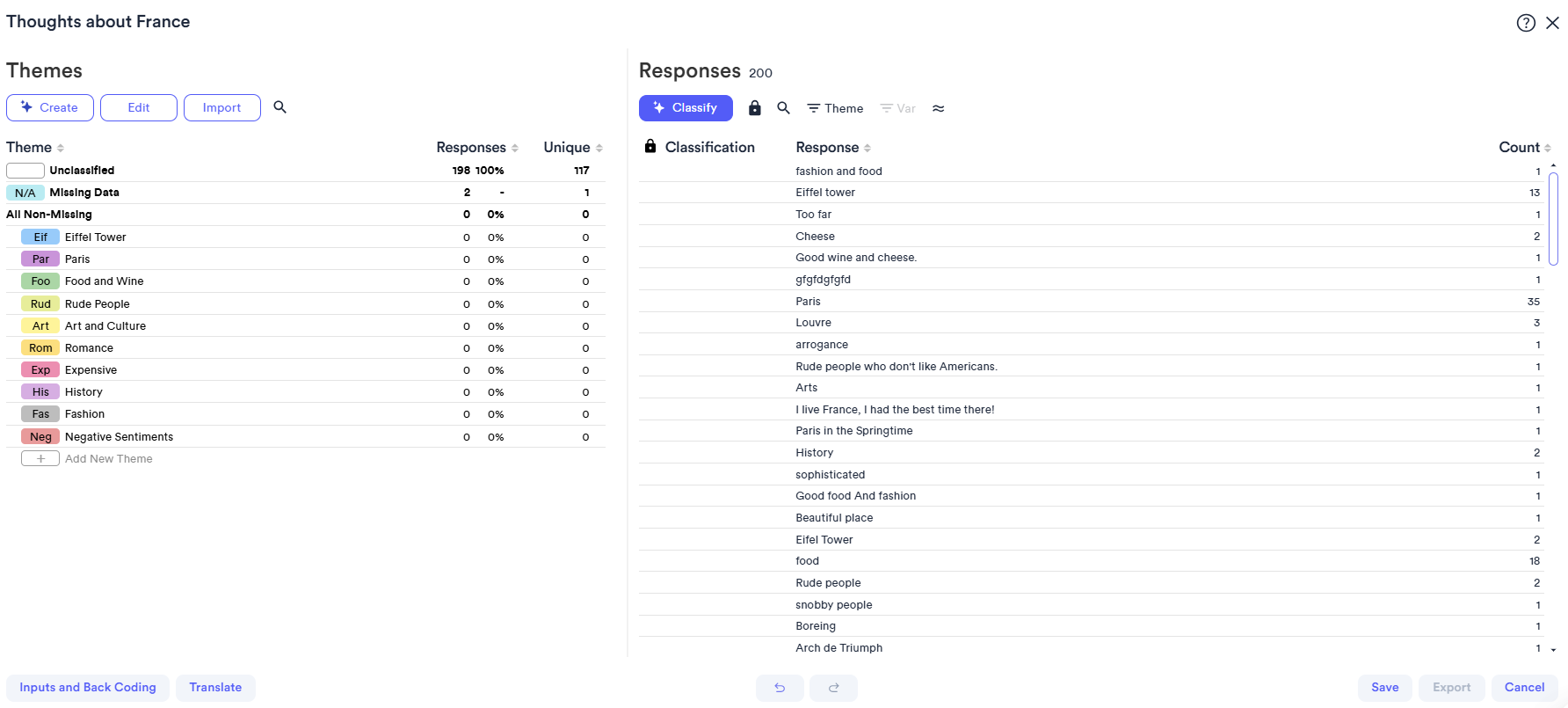Click the search icon in Themes panel
Screen dimensions: 1568x708
[x=280, y=107]
